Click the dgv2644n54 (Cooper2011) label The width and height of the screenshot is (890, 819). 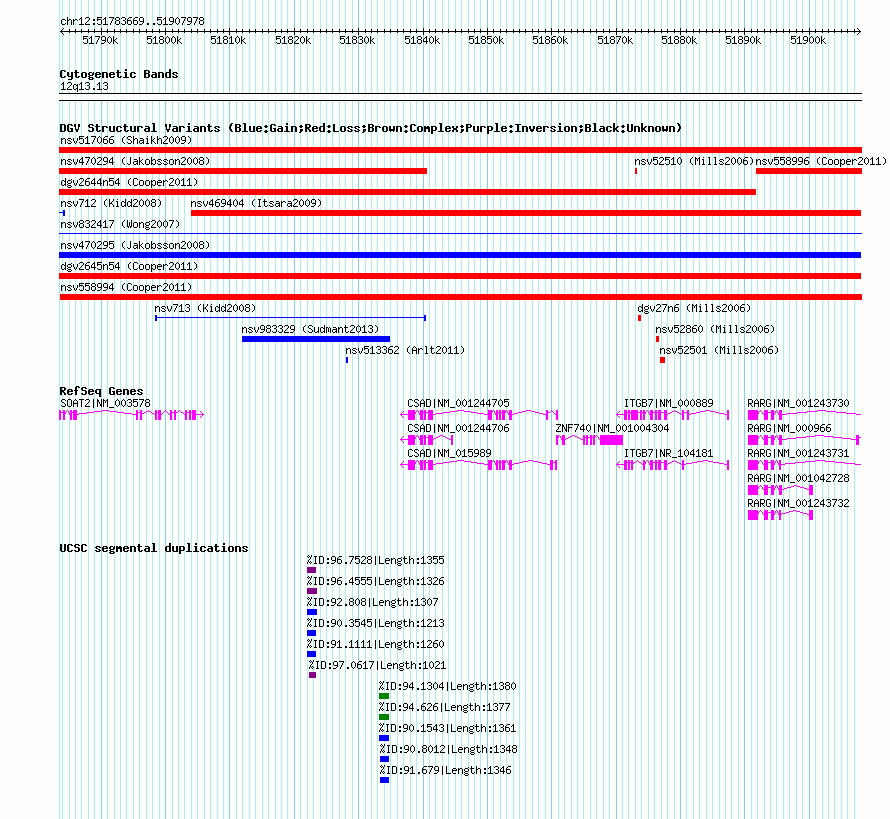click(129, 182)
